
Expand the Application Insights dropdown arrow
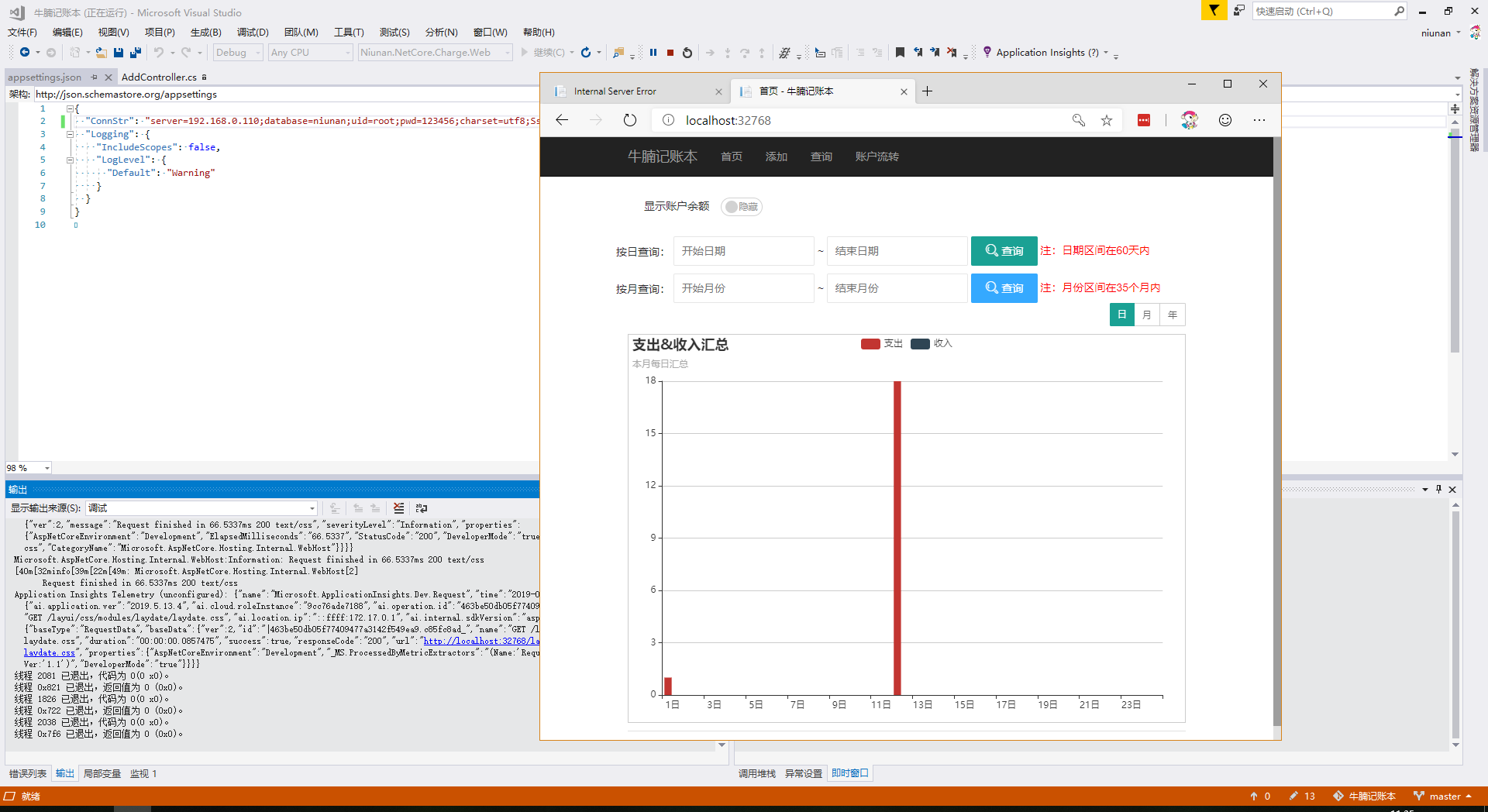[1106, 53]
